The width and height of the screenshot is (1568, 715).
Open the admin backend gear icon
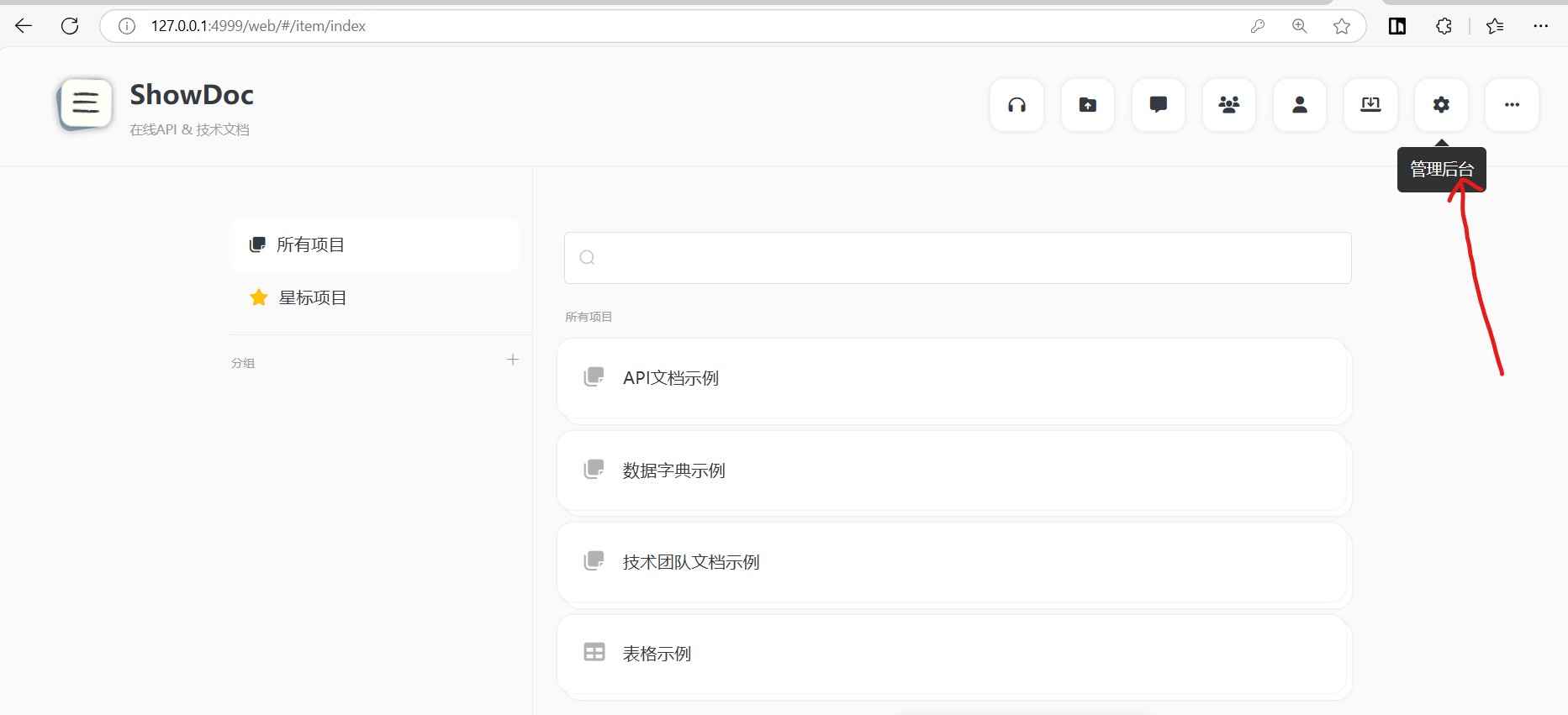[1440, 105]
